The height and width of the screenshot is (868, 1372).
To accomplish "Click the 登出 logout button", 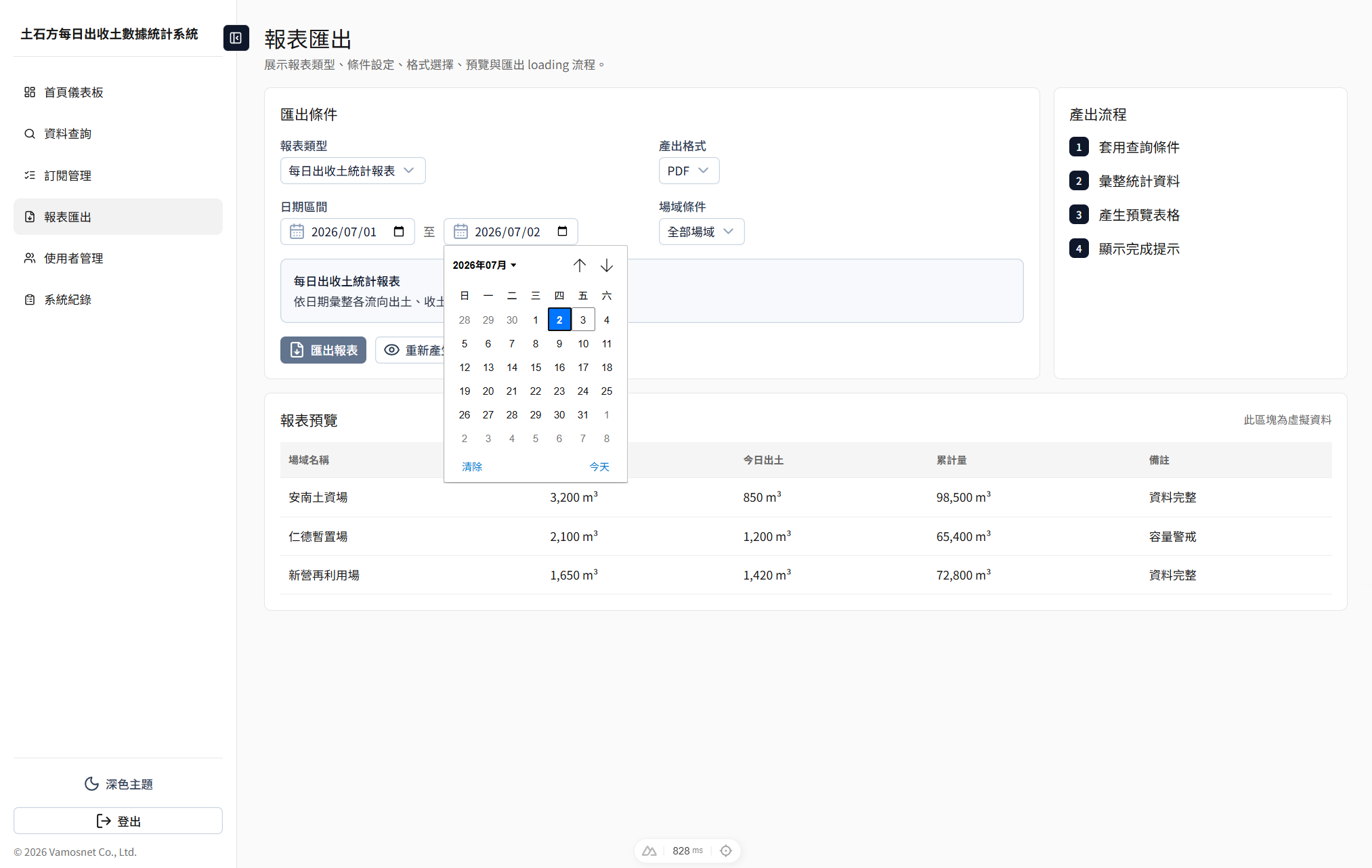I will [x=118, y=821].
